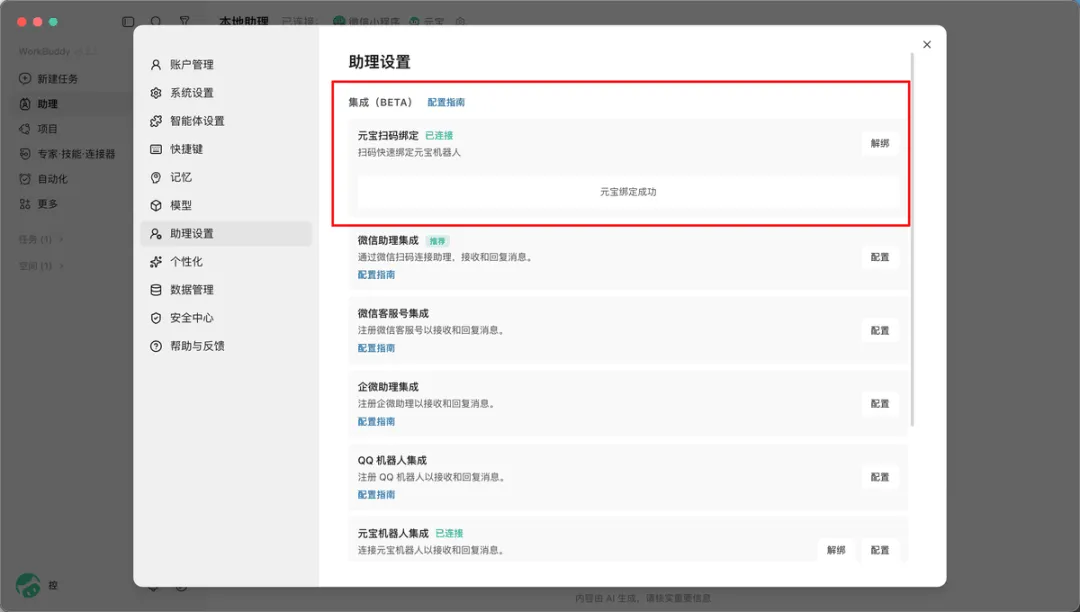Viewport: 1080px width, 612px height.
Task: Click the filter funnel icon in top toolbar
Action: 185,21
